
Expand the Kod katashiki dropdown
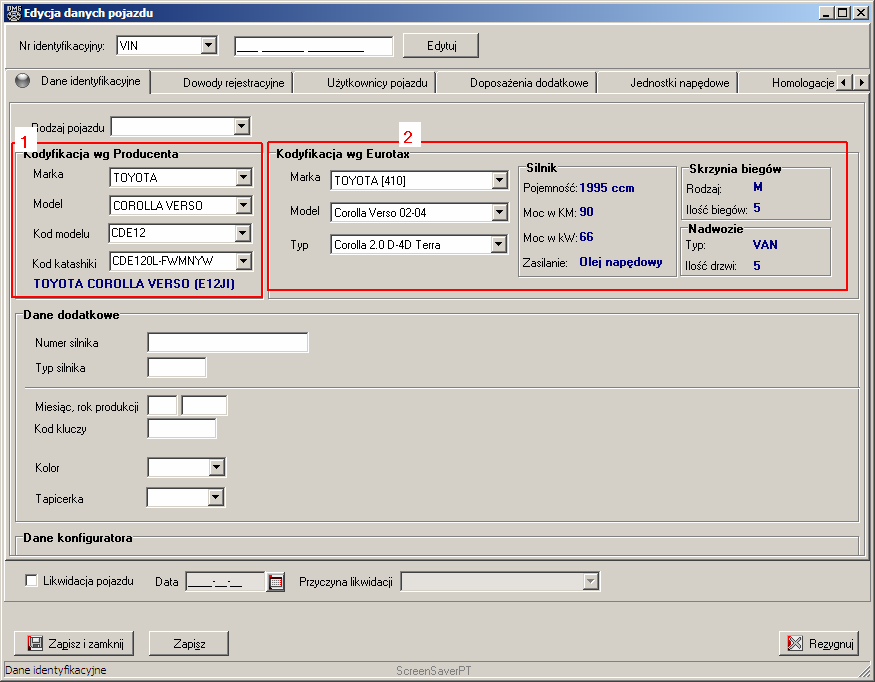(243, 261)
